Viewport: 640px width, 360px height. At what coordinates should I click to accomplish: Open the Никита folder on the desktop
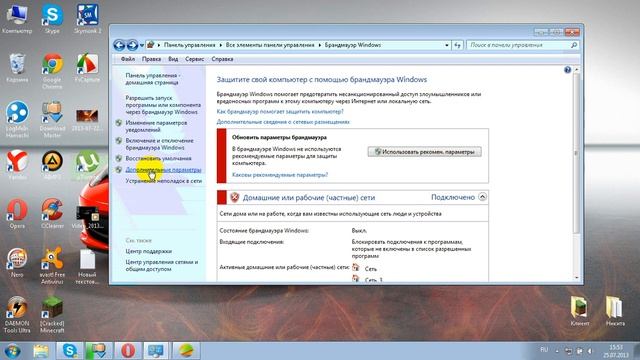615,310
